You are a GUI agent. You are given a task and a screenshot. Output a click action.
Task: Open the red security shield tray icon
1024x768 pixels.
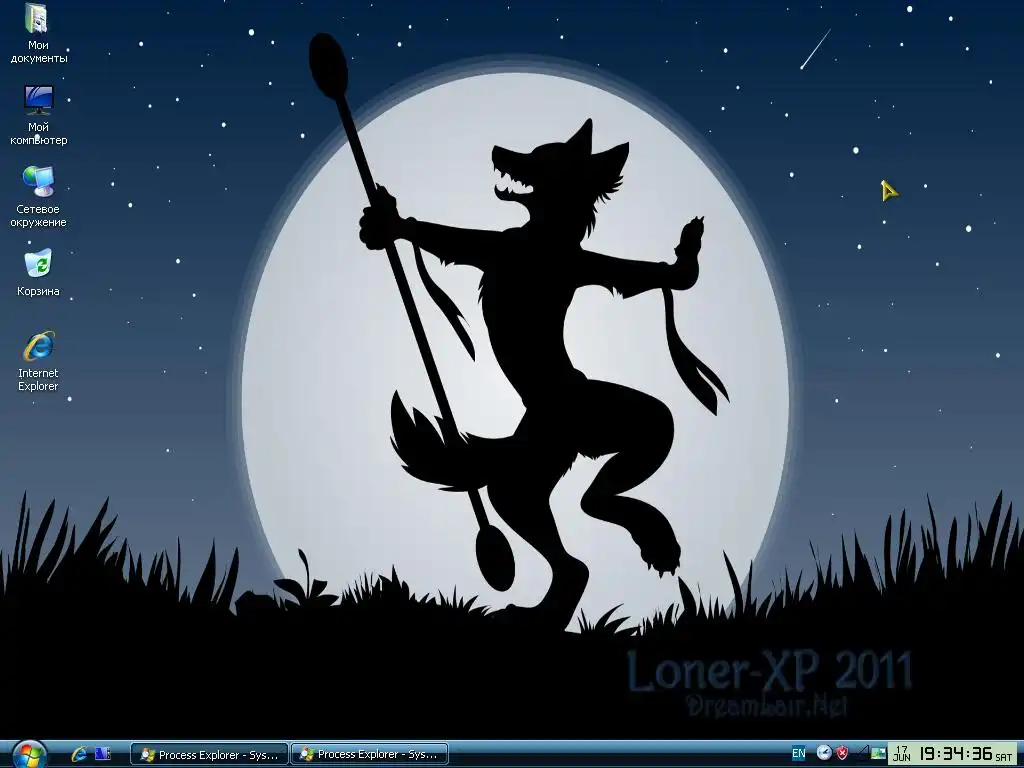coord(842,753)
